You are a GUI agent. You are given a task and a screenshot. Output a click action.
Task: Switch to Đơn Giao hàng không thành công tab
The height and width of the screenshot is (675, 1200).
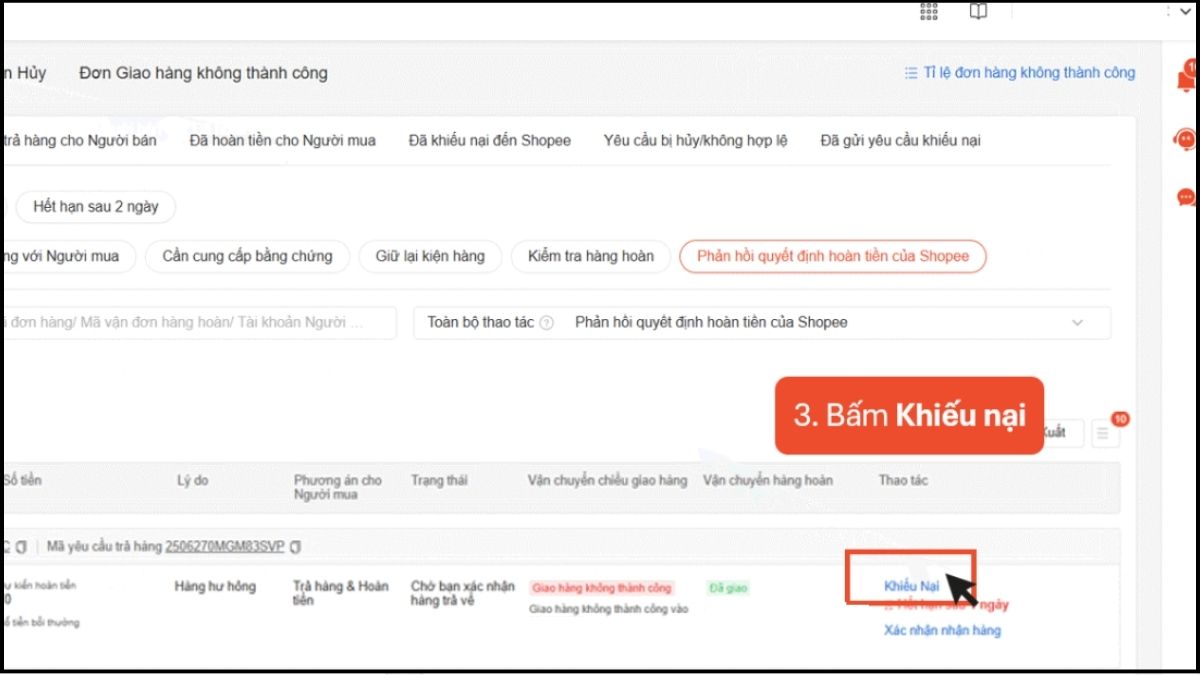click(x=204, y=73)
